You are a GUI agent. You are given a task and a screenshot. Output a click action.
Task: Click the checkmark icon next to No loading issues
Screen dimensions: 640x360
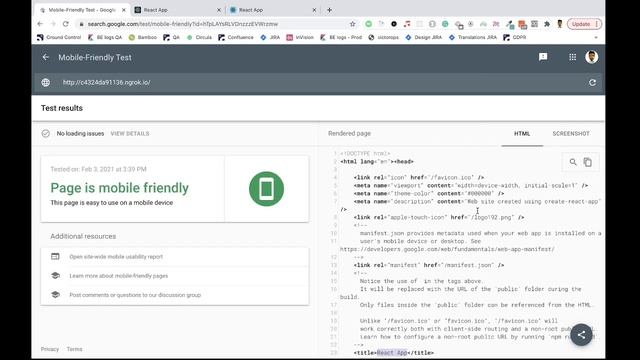click(46, 133)
